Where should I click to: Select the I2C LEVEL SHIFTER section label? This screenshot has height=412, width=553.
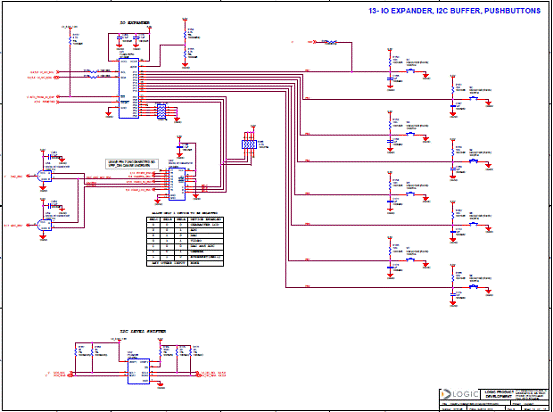(142, 332)
